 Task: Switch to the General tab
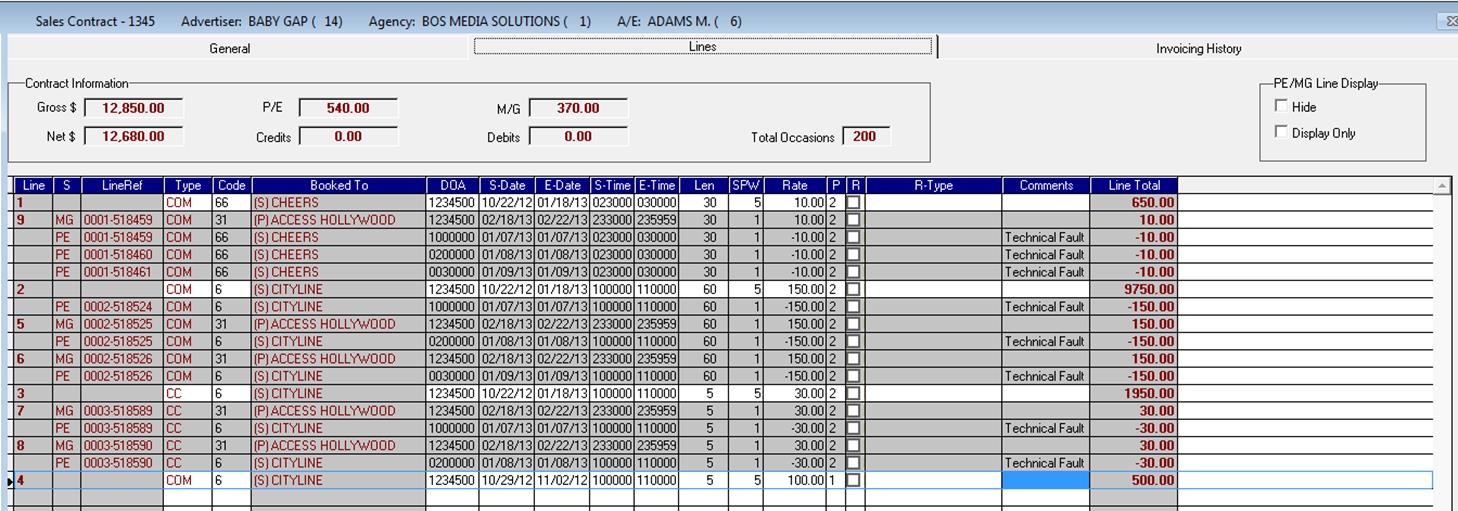[x=229, y=48]
